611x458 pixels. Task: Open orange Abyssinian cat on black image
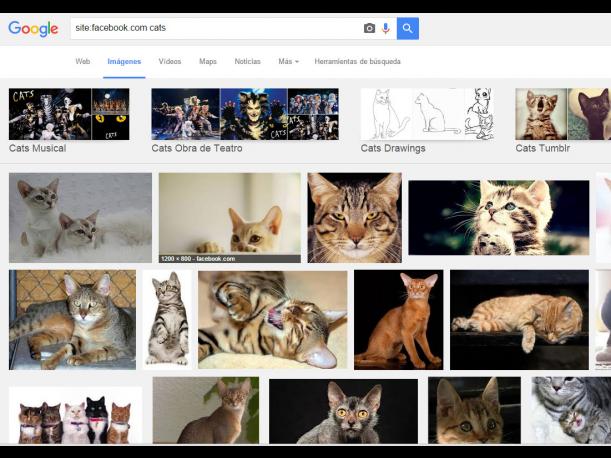(x=399, y=320)
